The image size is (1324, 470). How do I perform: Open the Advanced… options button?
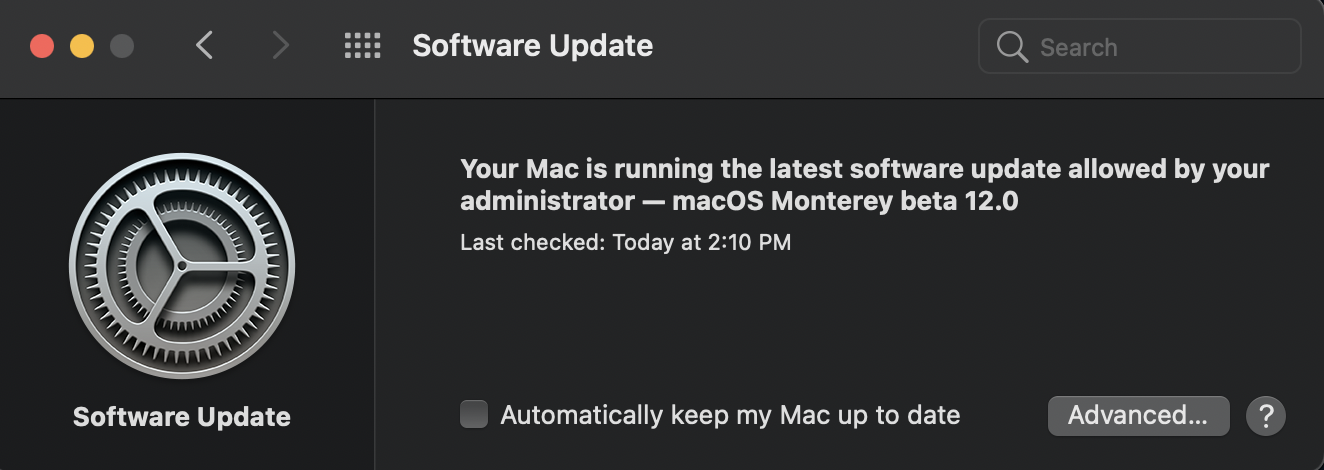coord(1138,415)
